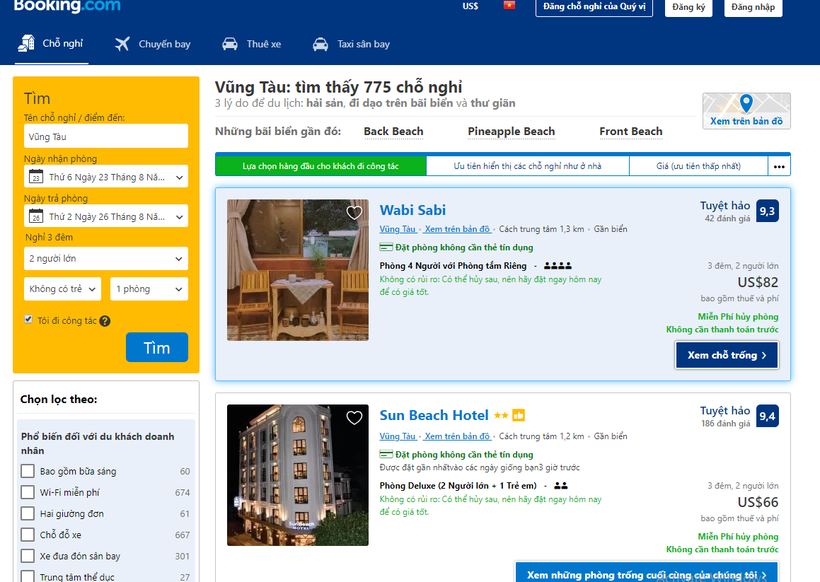Click the Taxi sân bay car icon
Image resolution: width=820 pixels, height=582 pixels.
tap(320, 44)
